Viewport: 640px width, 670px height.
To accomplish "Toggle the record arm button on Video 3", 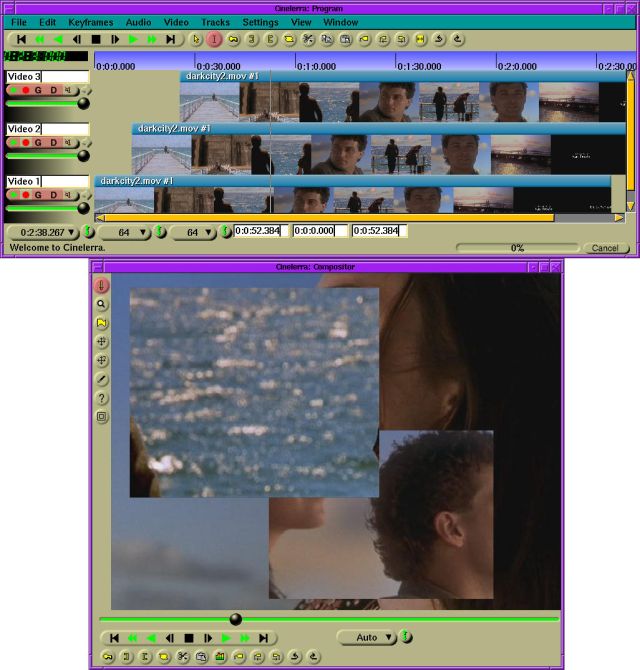I will click(25, 89).
